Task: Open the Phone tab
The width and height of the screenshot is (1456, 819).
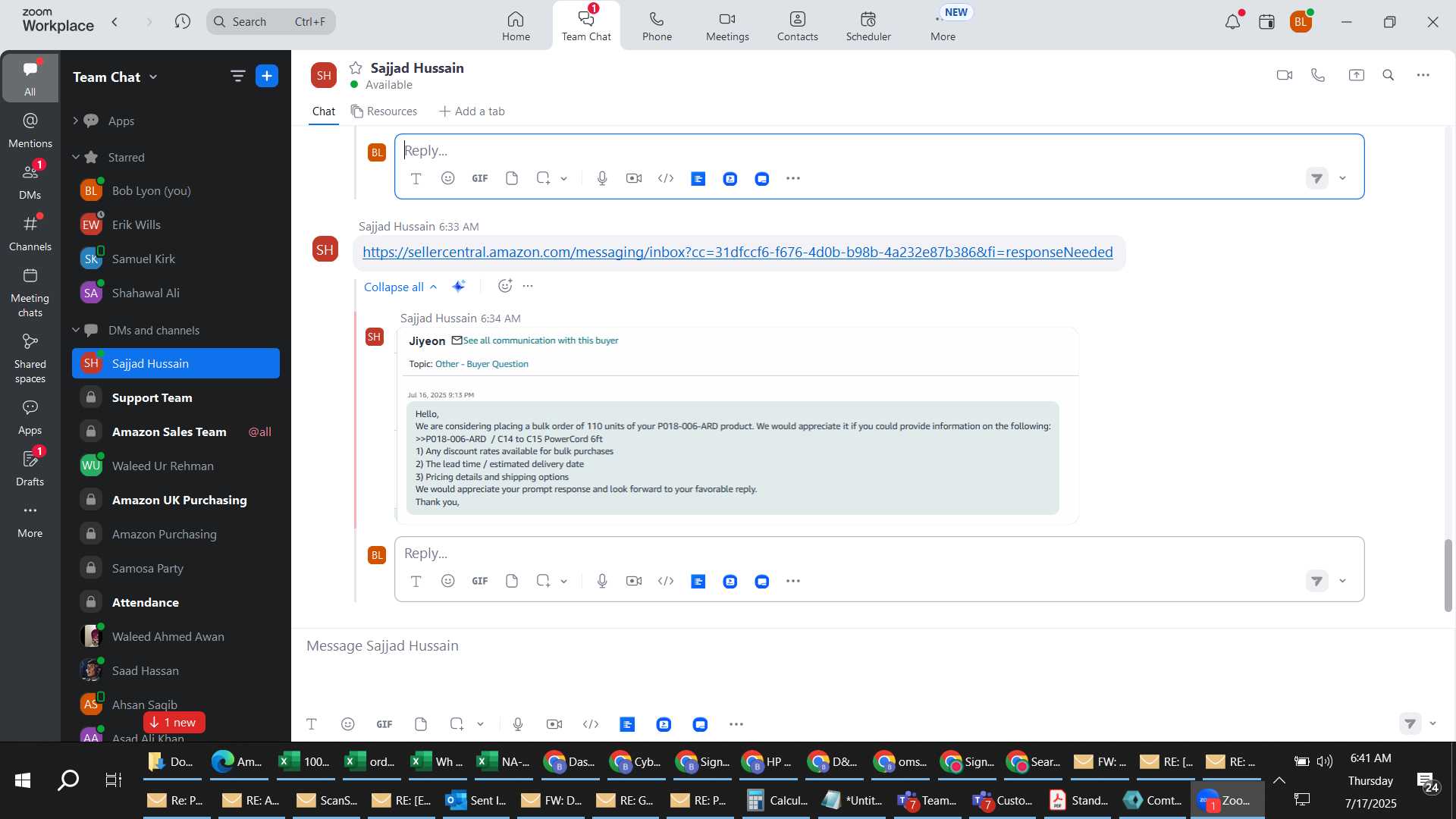Action: click(x=657, y=26)
